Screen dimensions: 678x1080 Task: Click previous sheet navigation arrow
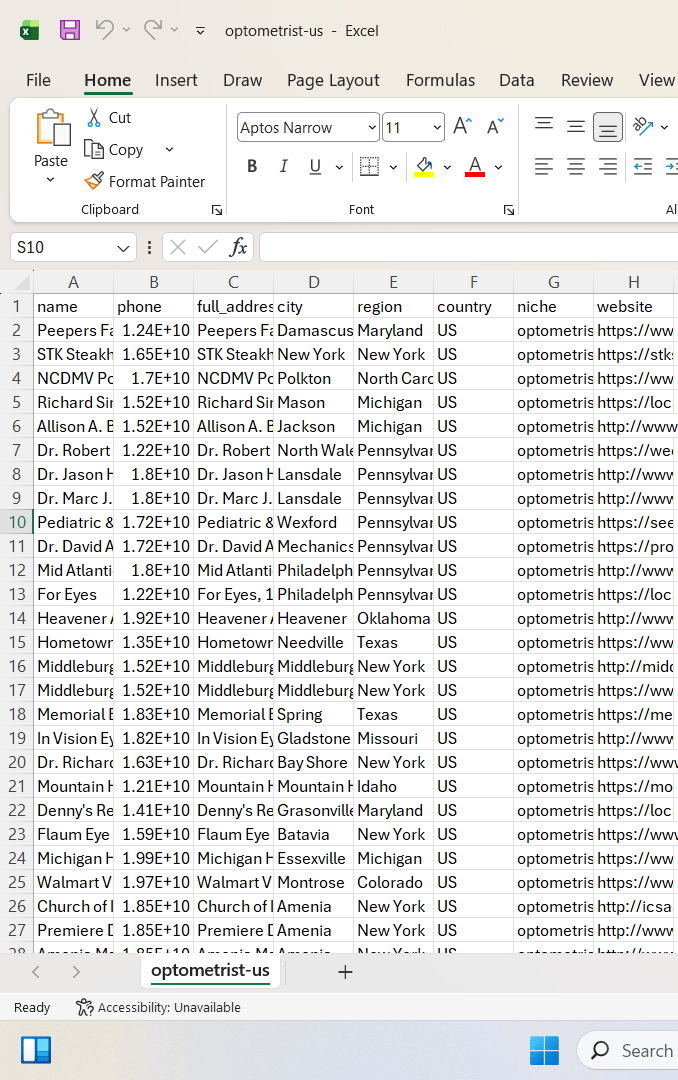click(36, 972)
